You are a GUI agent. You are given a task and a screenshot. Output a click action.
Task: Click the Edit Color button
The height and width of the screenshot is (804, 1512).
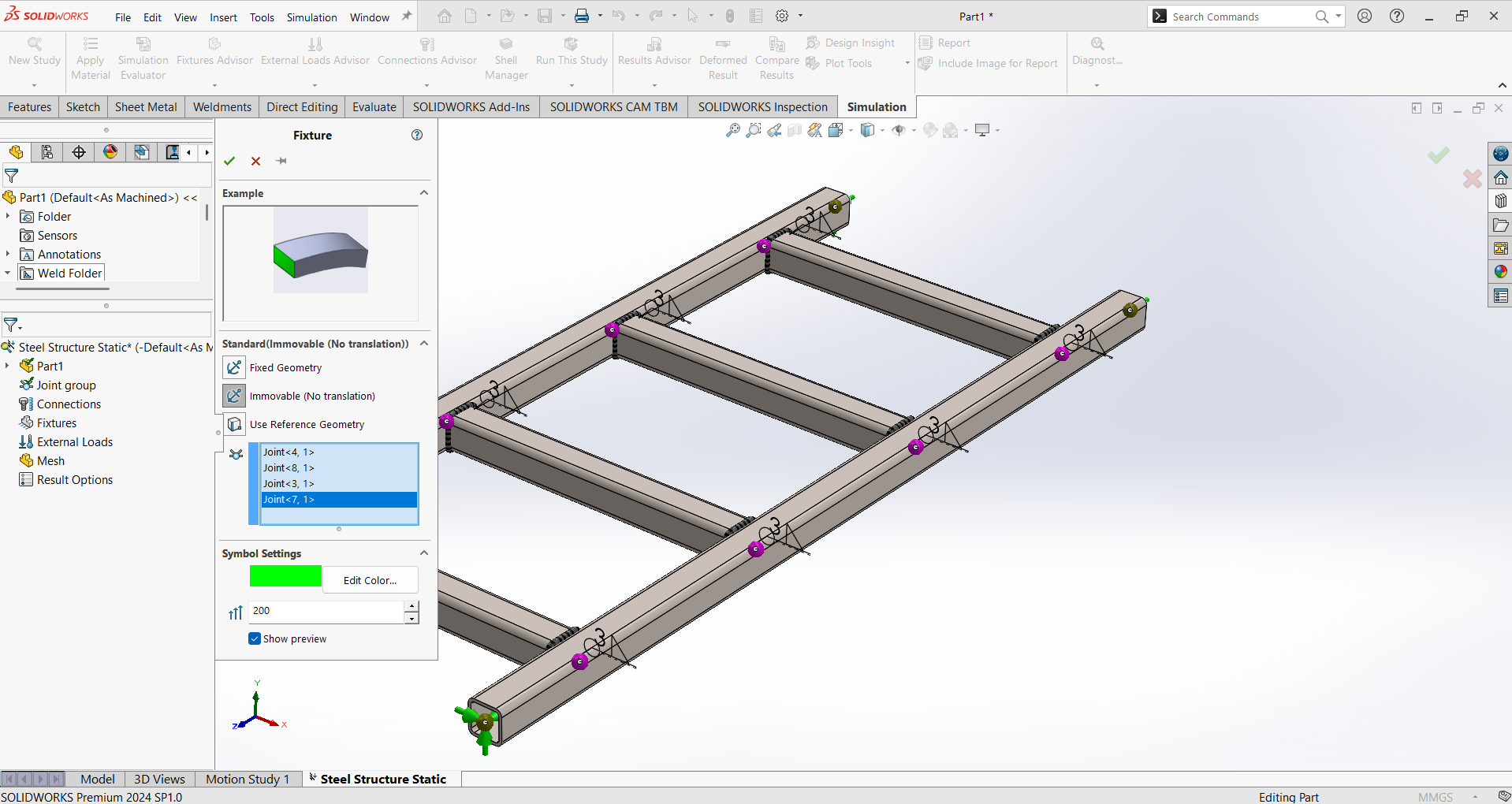370,580
